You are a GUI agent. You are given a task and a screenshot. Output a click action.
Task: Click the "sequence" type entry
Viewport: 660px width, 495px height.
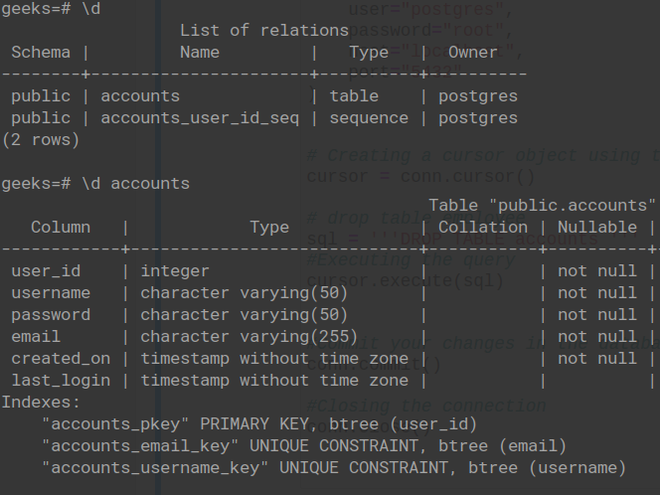pos(369,118)
